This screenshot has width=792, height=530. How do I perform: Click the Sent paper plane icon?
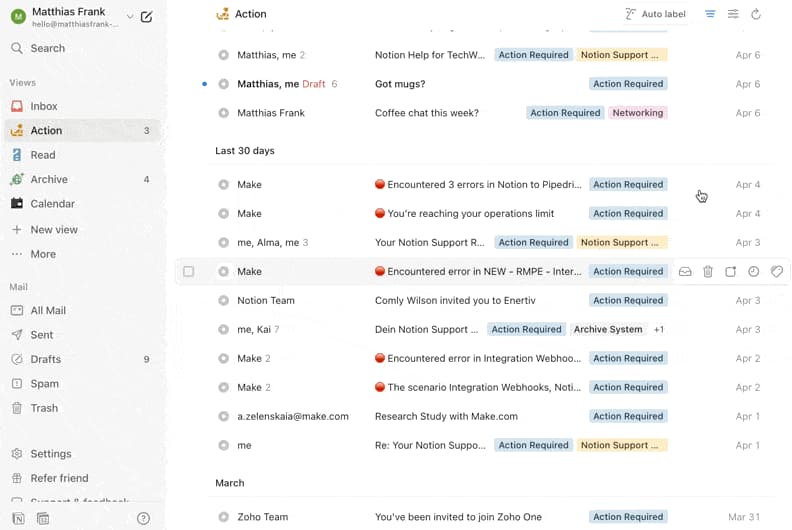(17, 334)
